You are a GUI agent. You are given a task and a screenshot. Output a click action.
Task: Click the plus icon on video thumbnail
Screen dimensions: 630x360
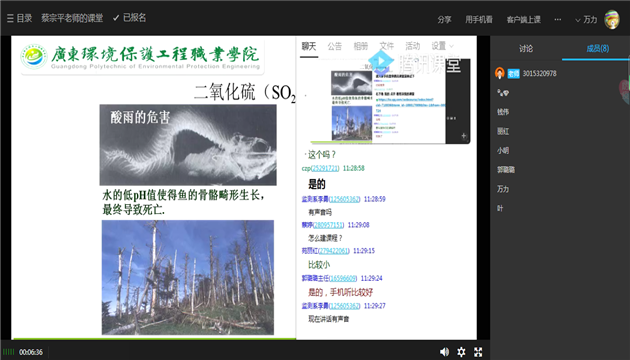pos(464,136)
